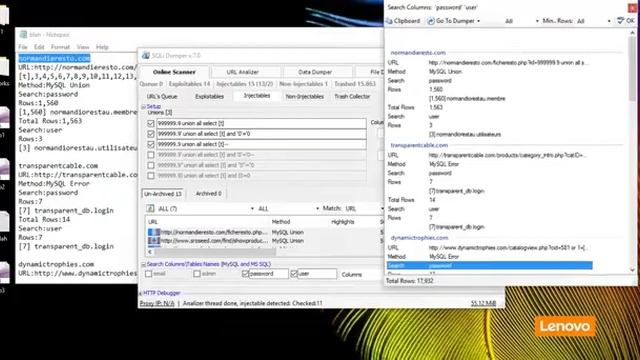Image resolution: width=640 pixels, height=360 pixels.
Task: Click the 'Total Rows:1,563' line in Notepad
Action: [x=50, y=121]
